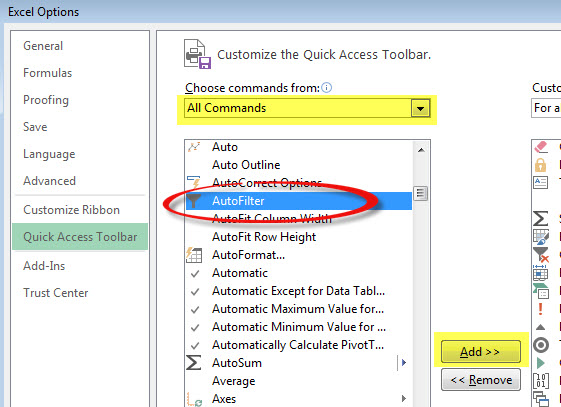Select the AutoFilter funnel icon
The width and height of the screenshot is (561, 407).
point(194,201)
